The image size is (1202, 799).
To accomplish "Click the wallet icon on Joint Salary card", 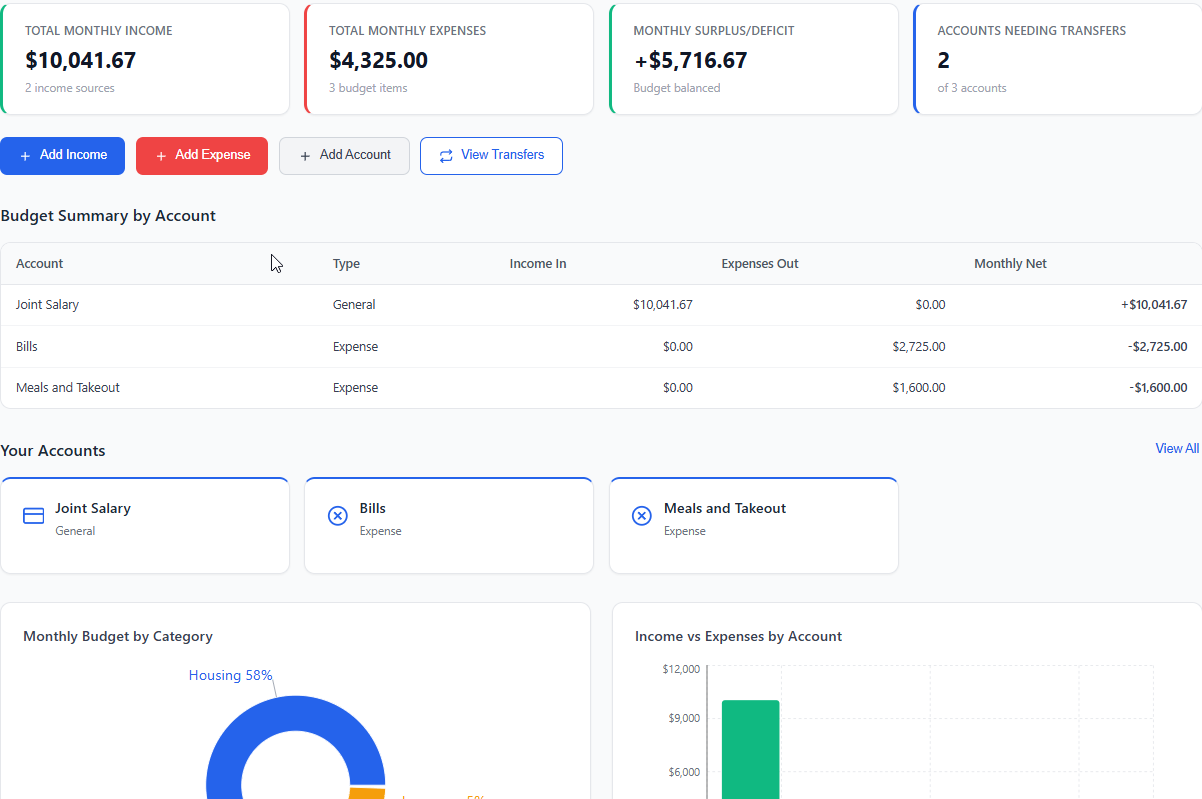I will click(x=33, y=515).
